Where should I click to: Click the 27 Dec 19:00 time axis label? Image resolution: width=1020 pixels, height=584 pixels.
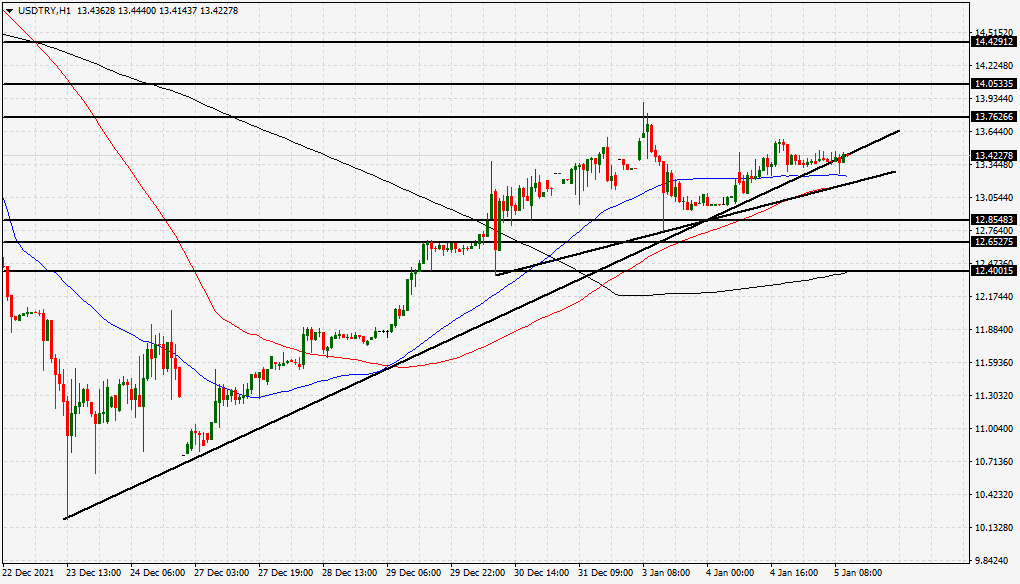pos(286,573)
